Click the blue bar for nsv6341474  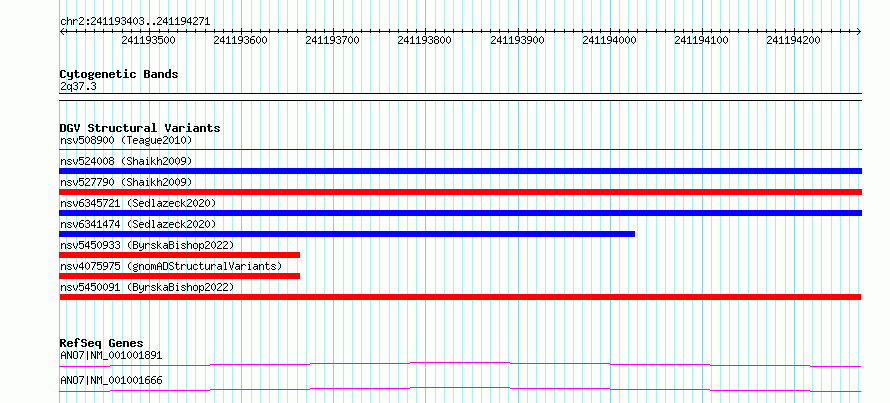tap(347, 234)
